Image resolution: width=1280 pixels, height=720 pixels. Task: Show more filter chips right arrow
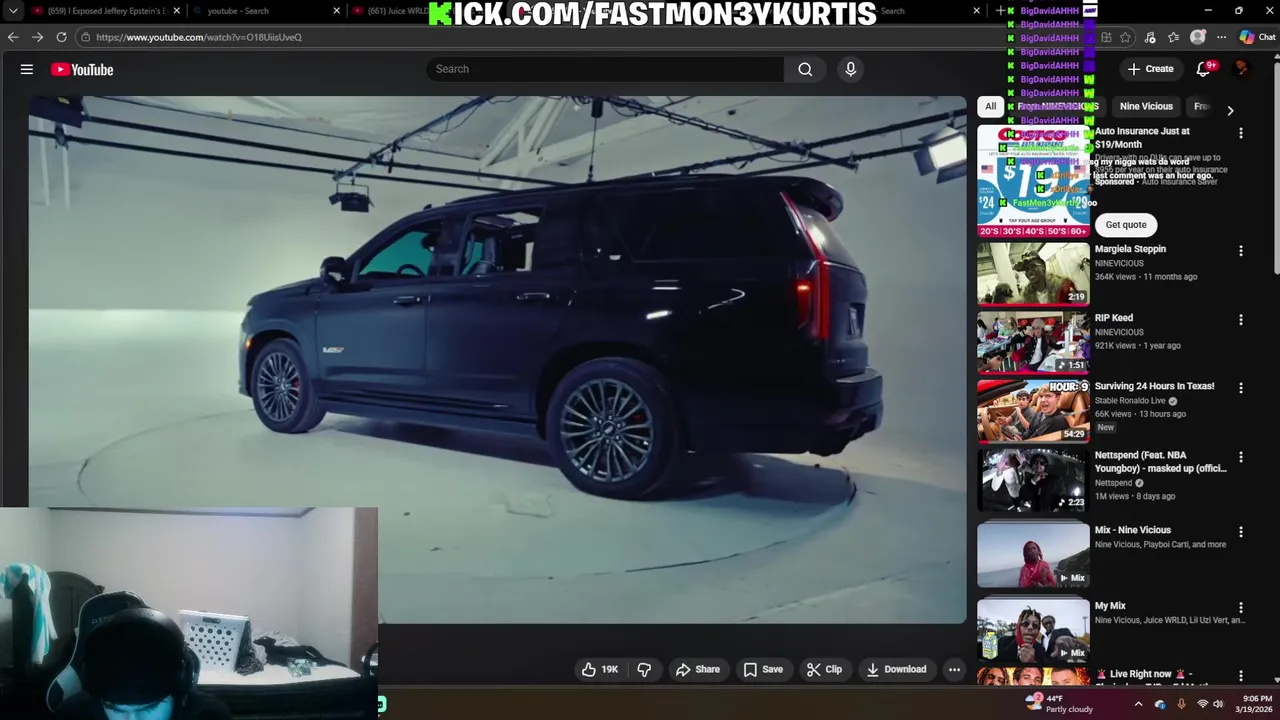(x=1230, y=110)
